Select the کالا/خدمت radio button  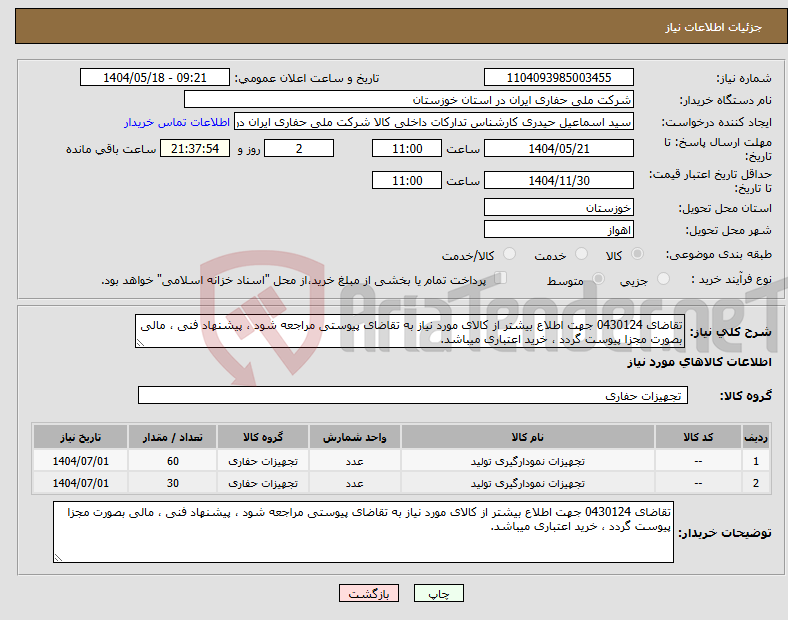tap(510, 254)
